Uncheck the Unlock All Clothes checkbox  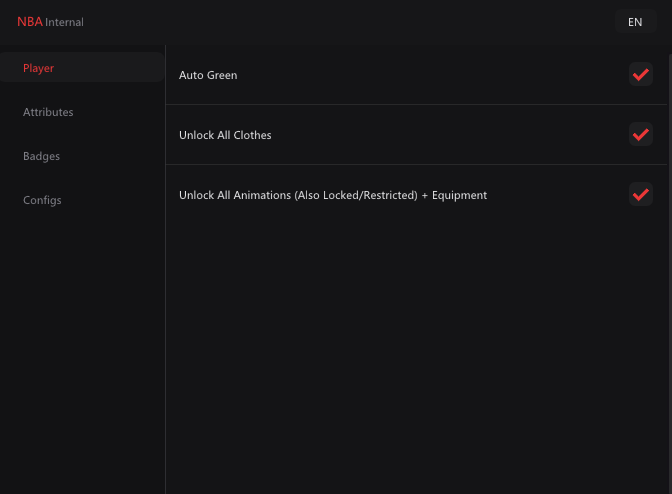[641, 135]
